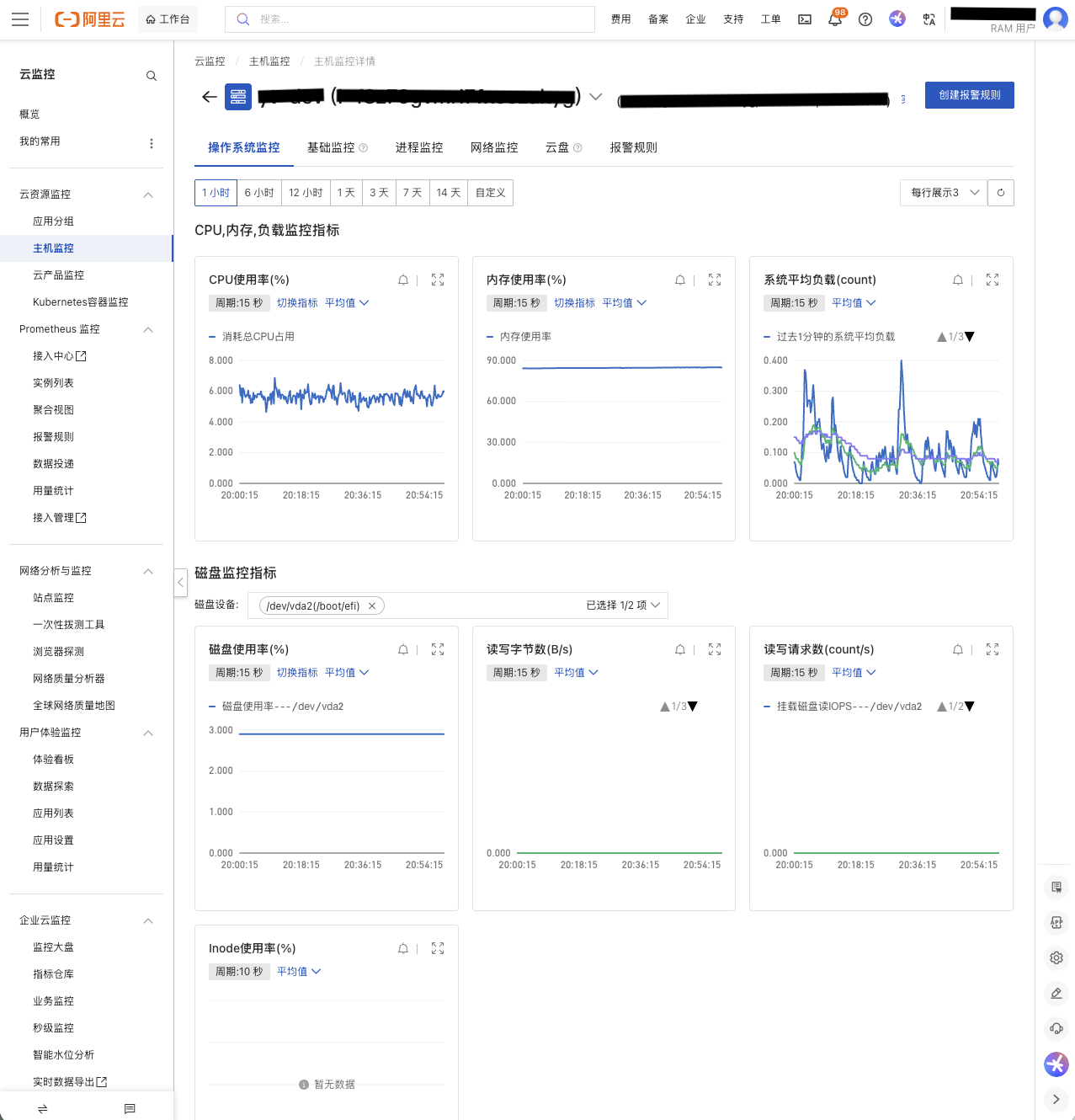Click search icon in 云监控 sidebar
This screenshot has width=1075, height=1120.
pyautogui.click(x=152, y=76)
